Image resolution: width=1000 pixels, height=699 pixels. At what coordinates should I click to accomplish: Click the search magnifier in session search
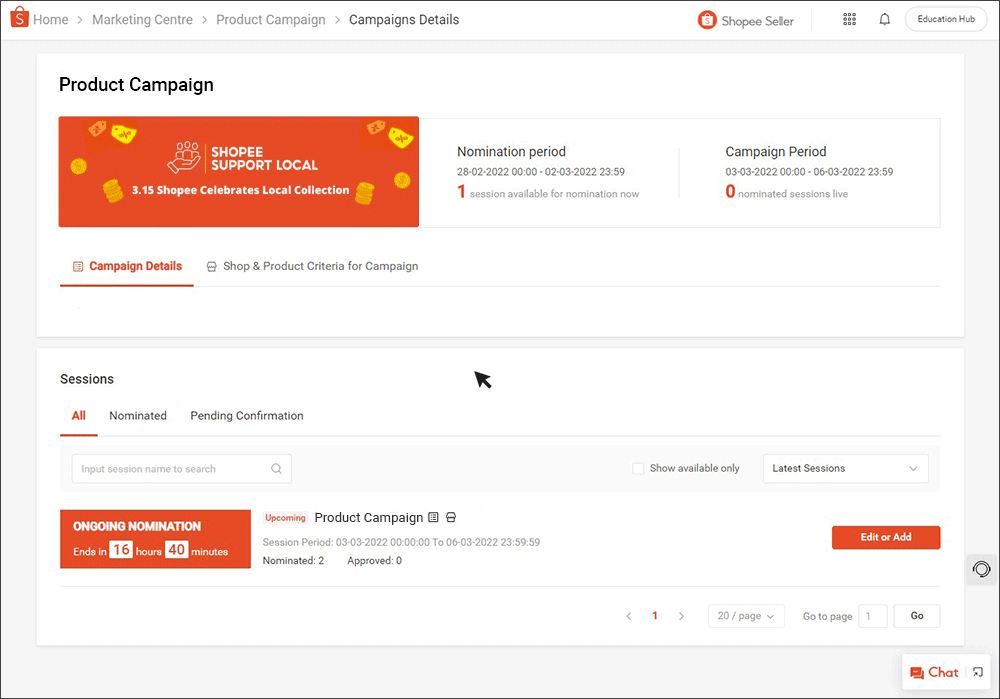[x=277, y=468]
